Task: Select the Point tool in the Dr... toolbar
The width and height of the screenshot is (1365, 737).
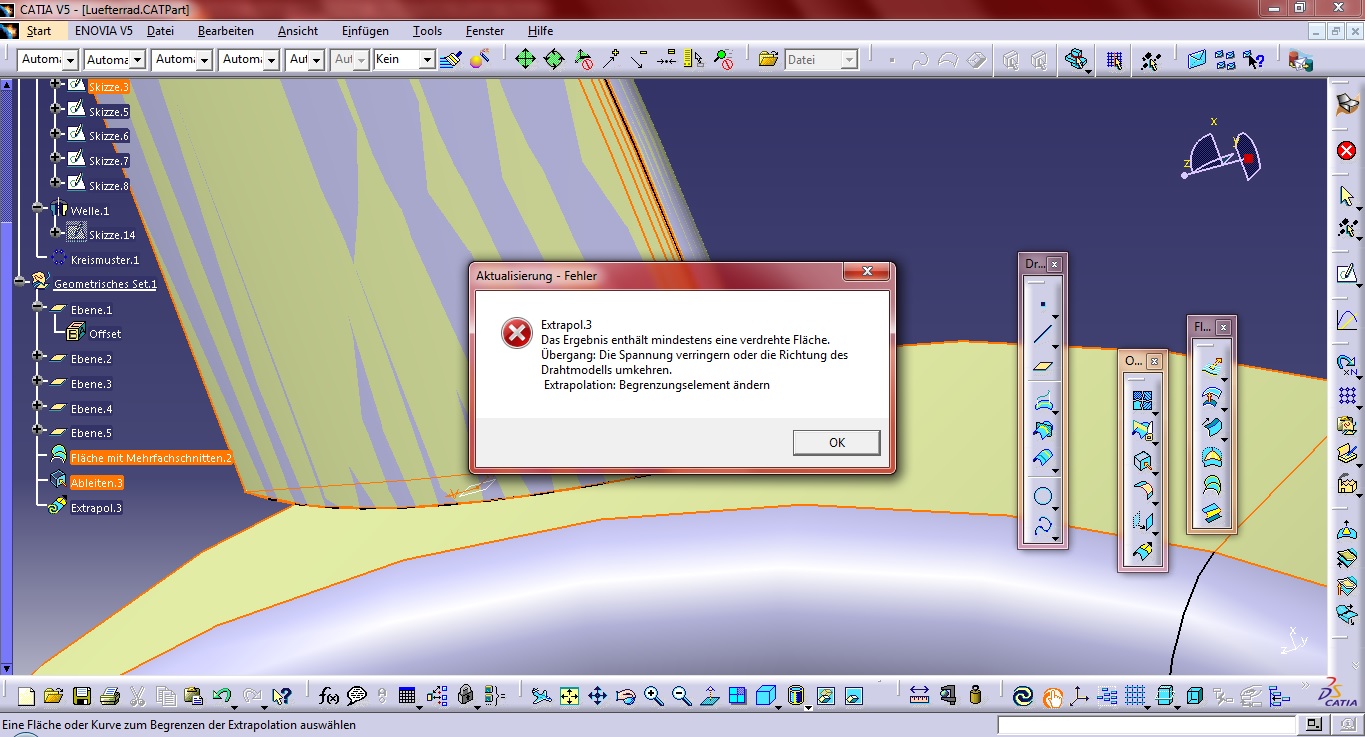Action: pyautogui.click(x=1043, y=303)
